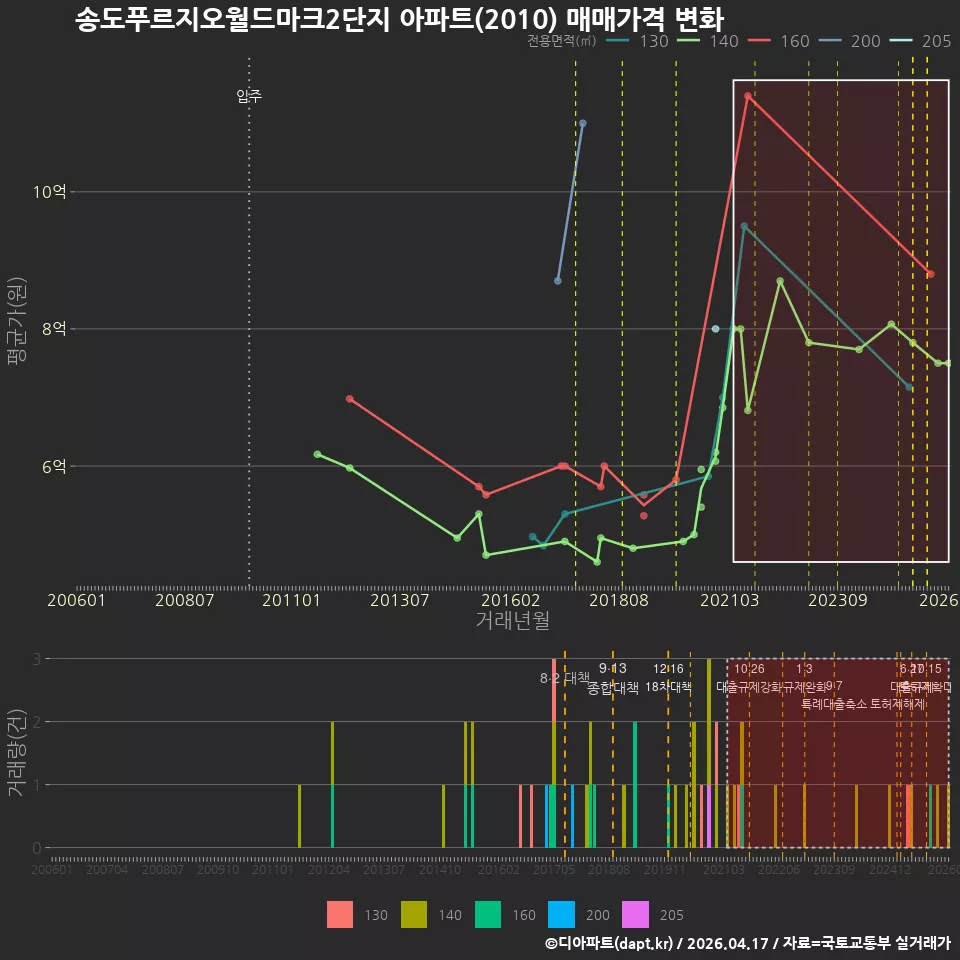
Task: Click the 입주 marker label
Action: pyautogui.click(x=249, y=96)
